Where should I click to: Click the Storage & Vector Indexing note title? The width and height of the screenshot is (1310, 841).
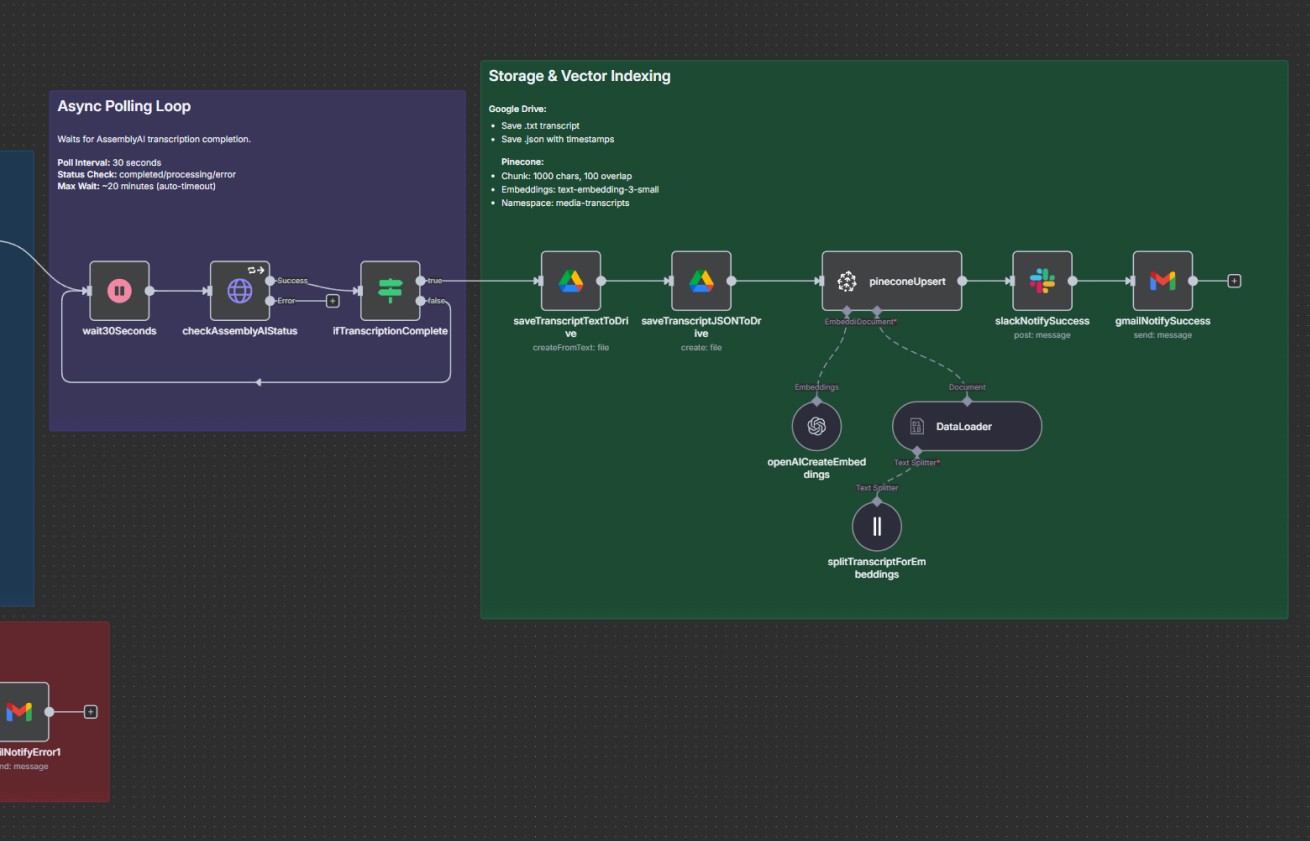click(579, 76)
